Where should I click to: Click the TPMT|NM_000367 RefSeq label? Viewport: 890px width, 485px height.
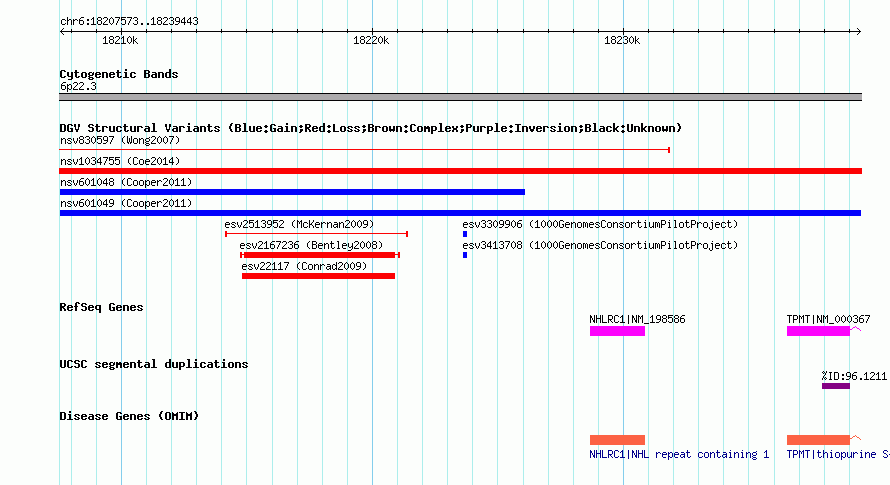point(828,319)
